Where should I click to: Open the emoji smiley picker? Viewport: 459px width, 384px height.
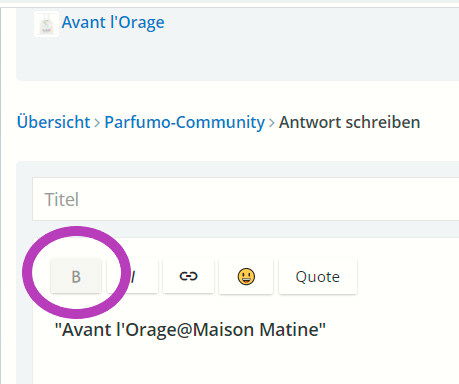coord(246,276)
